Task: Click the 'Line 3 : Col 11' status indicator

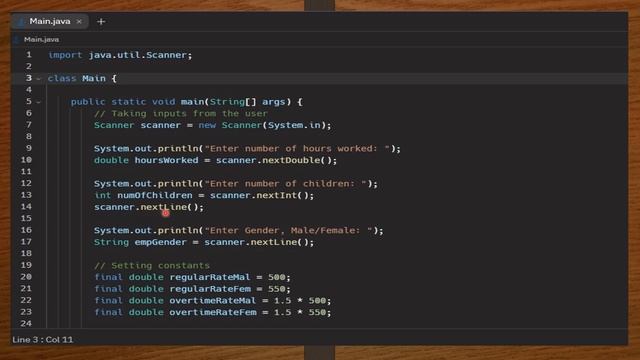Action: (x=43, y=340)
